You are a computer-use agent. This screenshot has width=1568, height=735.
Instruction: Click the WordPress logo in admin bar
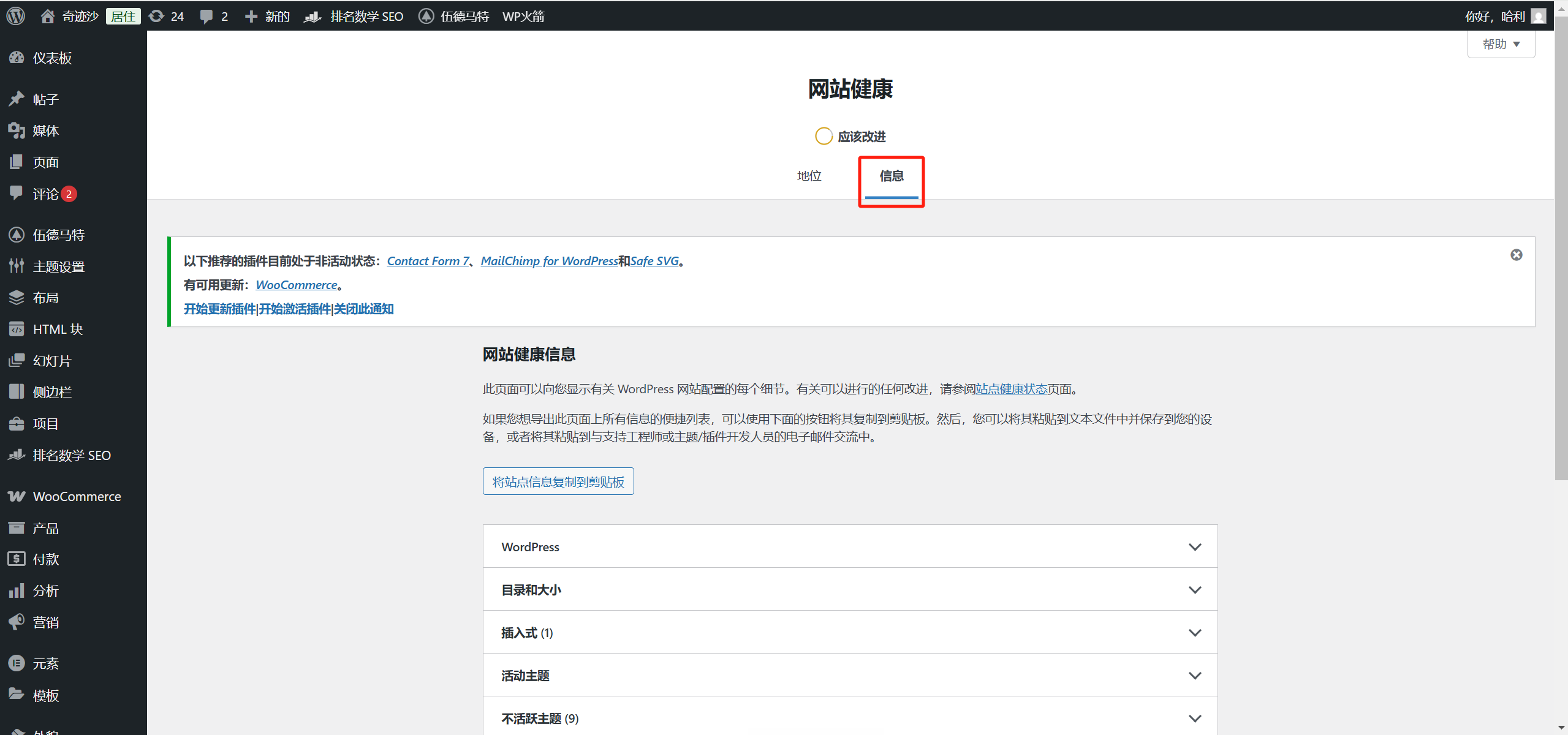pos(15,16)
